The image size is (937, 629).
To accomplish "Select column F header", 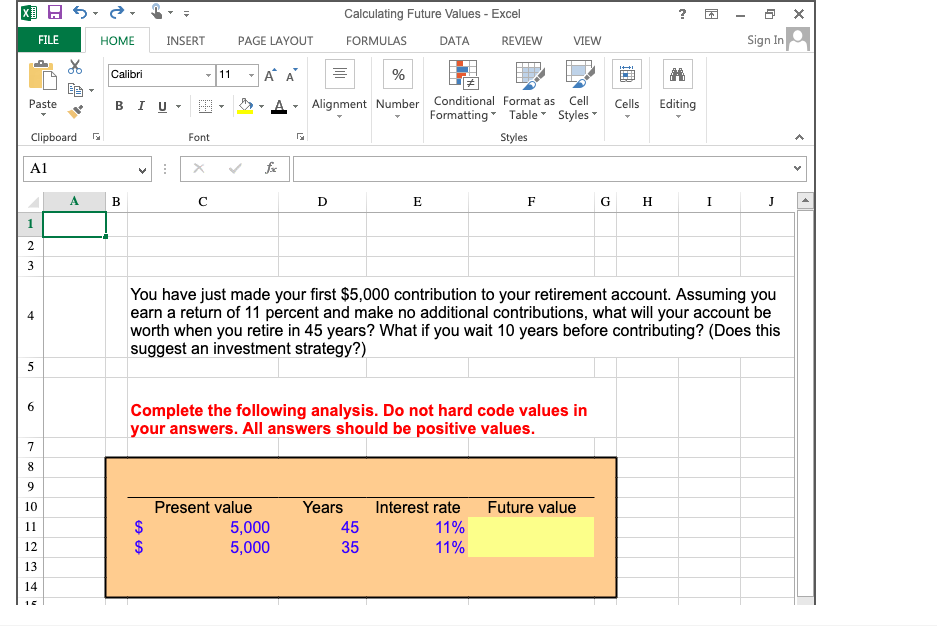I will pyautogui.click(x=531, y=202).
